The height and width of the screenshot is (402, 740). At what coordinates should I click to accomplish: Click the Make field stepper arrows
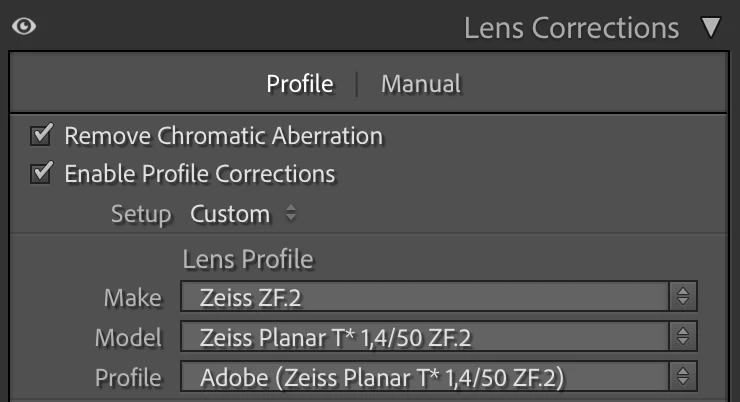pyautogui.click(x=683, y=297)
